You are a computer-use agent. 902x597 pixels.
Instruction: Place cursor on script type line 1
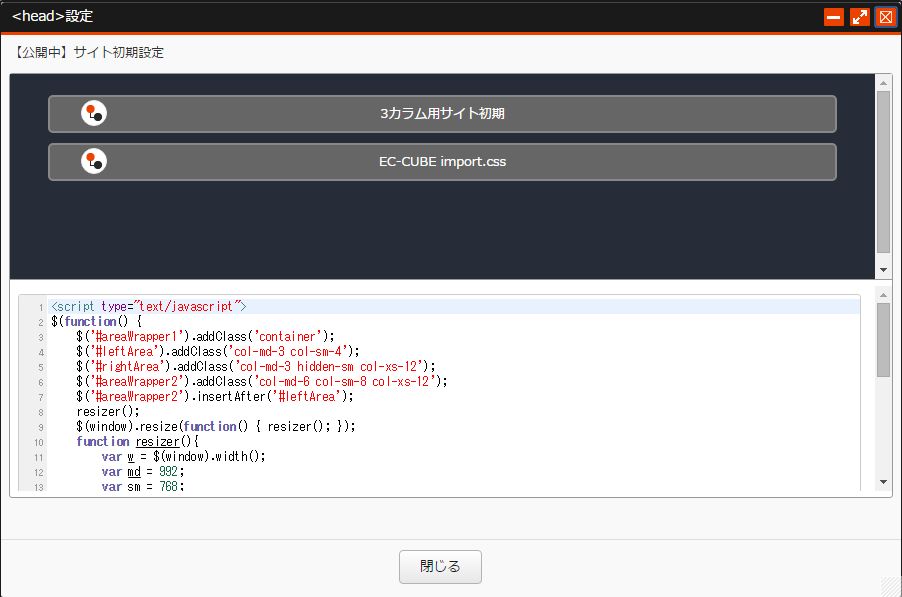pyautogui.click(x=149, y=307)
